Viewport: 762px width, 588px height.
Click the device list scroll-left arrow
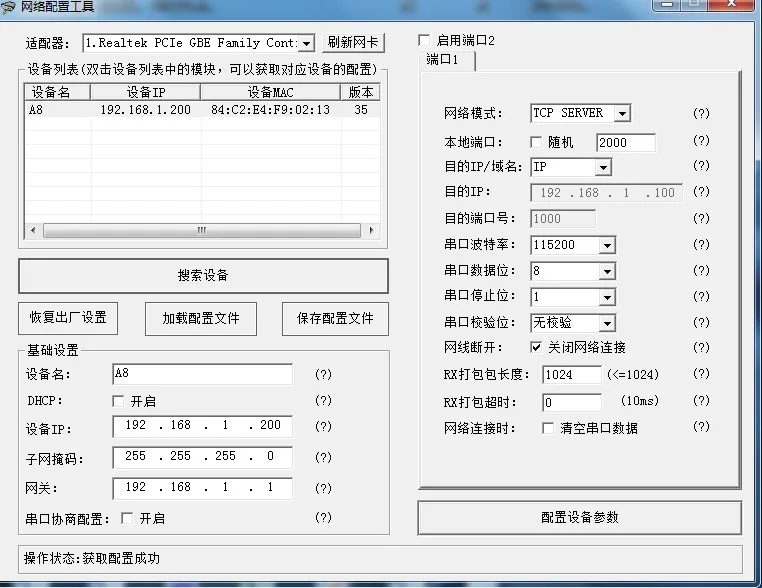(33, 230)
